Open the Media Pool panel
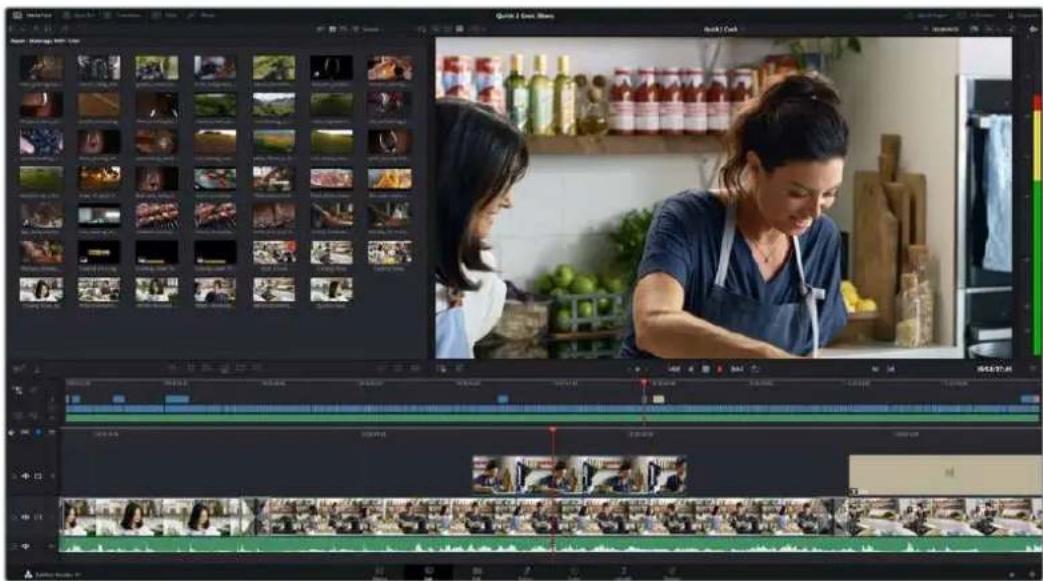1043x581 pixels. point(33,15)
